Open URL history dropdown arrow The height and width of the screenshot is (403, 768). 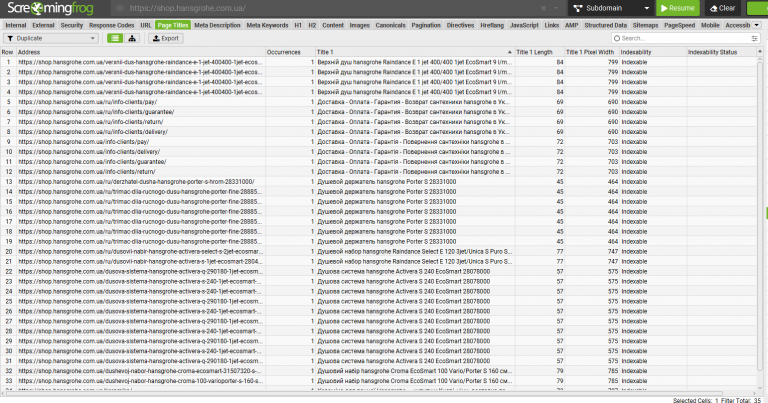556,8
